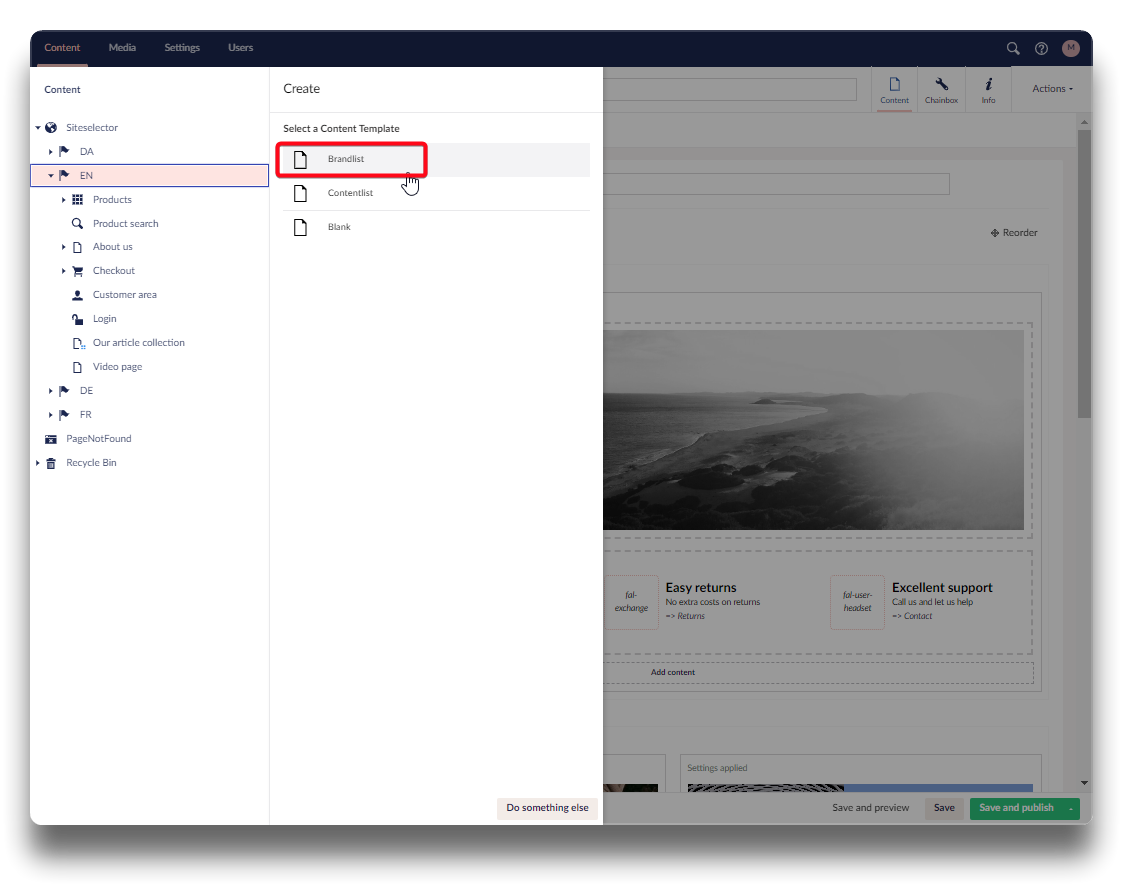1123x887 pixels.
Task: Open the Actions dropdown menu
Action: (x=1052, y=89)
